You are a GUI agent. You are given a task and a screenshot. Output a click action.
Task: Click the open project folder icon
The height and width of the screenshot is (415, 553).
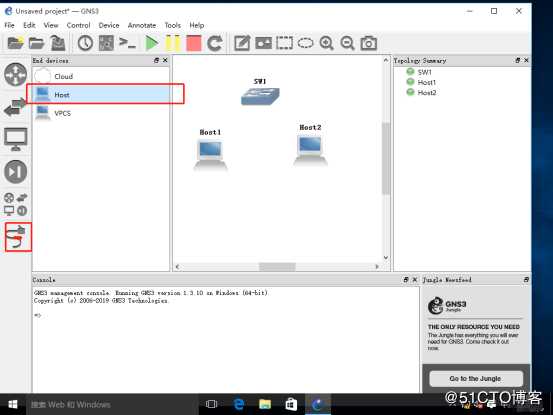[x=36, y=43]
